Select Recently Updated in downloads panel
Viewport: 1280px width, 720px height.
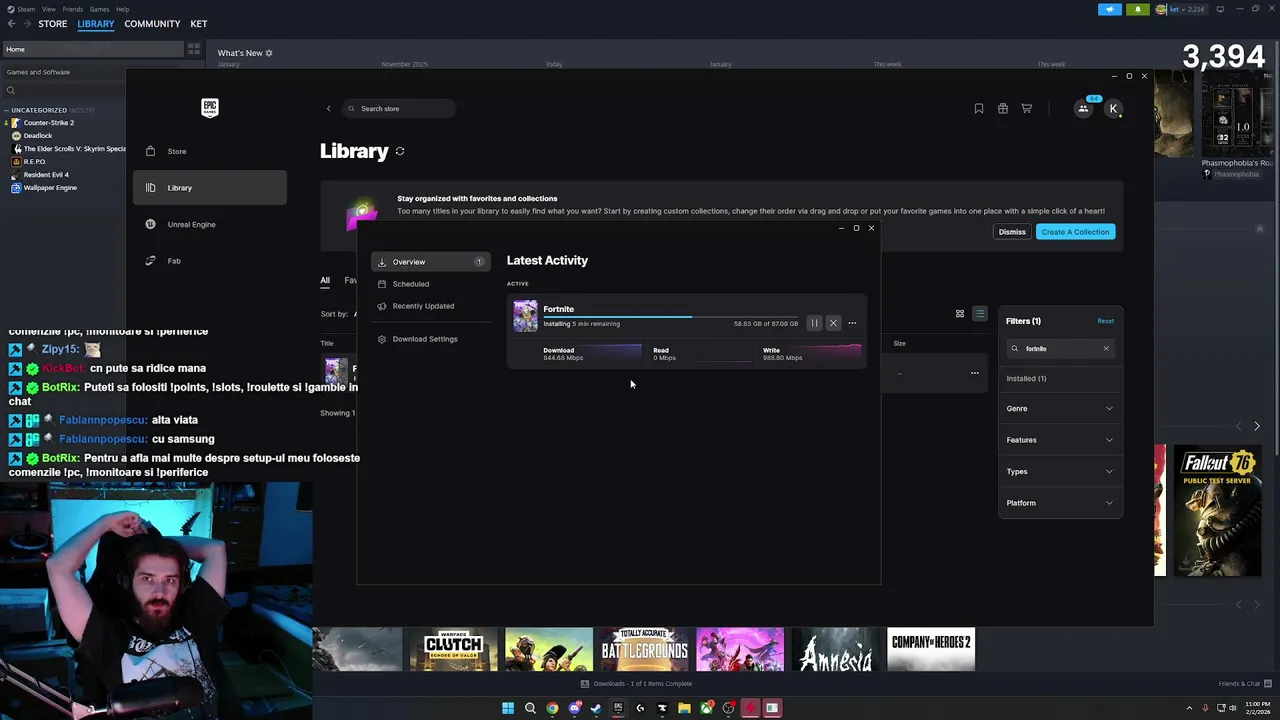[430, 306]
